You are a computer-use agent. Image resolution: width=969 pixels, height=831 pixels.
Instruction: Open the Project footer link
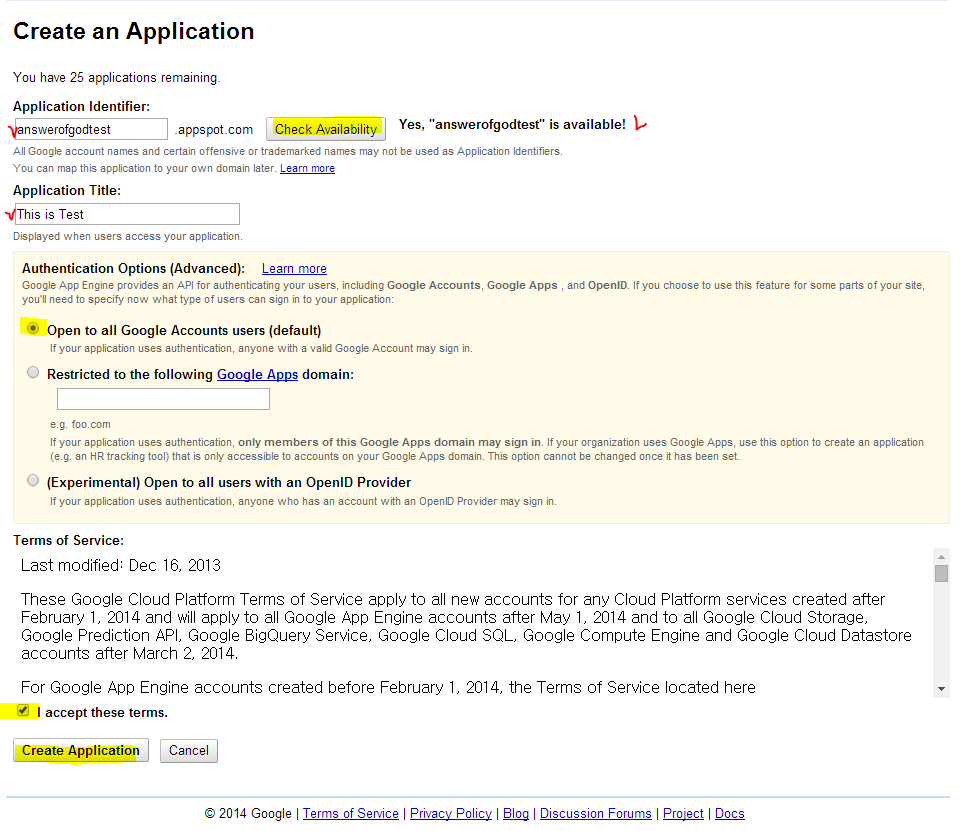pyautogui.click(x=683, y=814)
